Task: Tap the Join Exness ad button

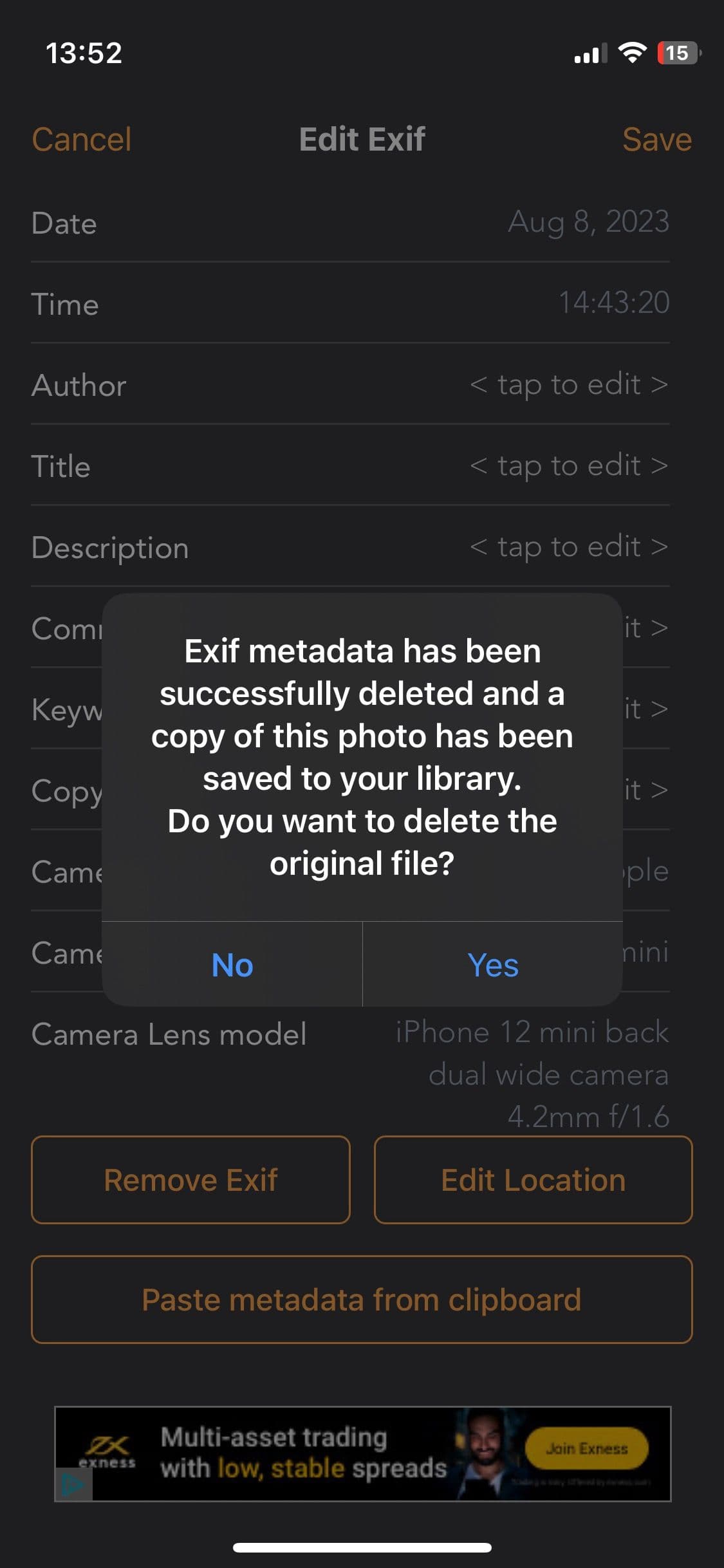Action: [586, 1449]
